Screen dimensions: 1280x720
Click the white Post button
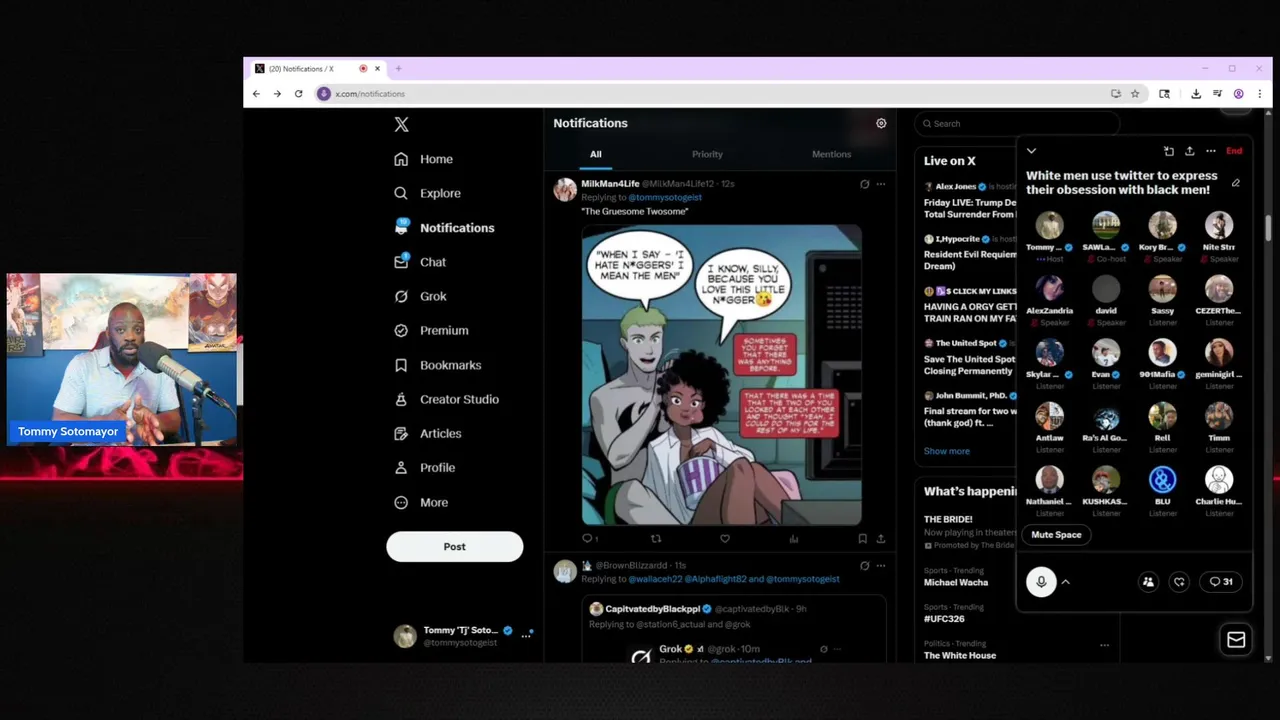[x=455, y=546]
